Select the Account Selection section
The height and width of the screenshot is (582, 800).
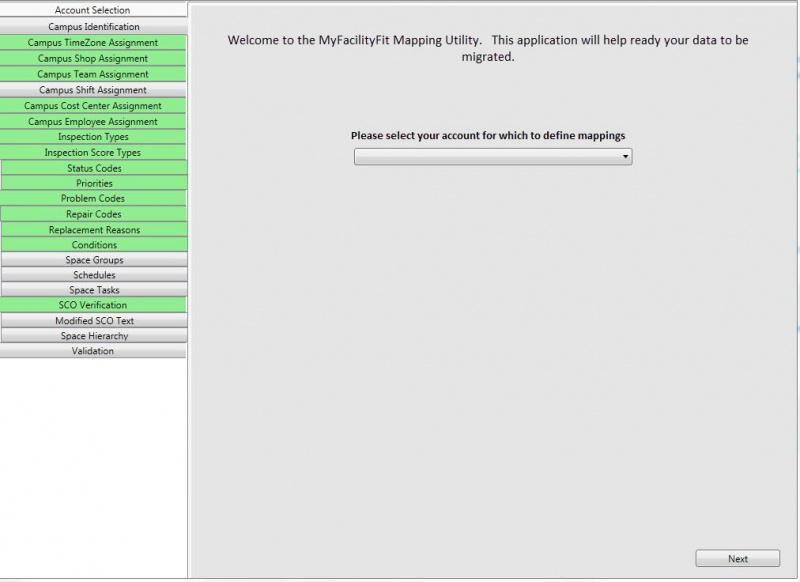pyautogui.click(x=93, y=10)
